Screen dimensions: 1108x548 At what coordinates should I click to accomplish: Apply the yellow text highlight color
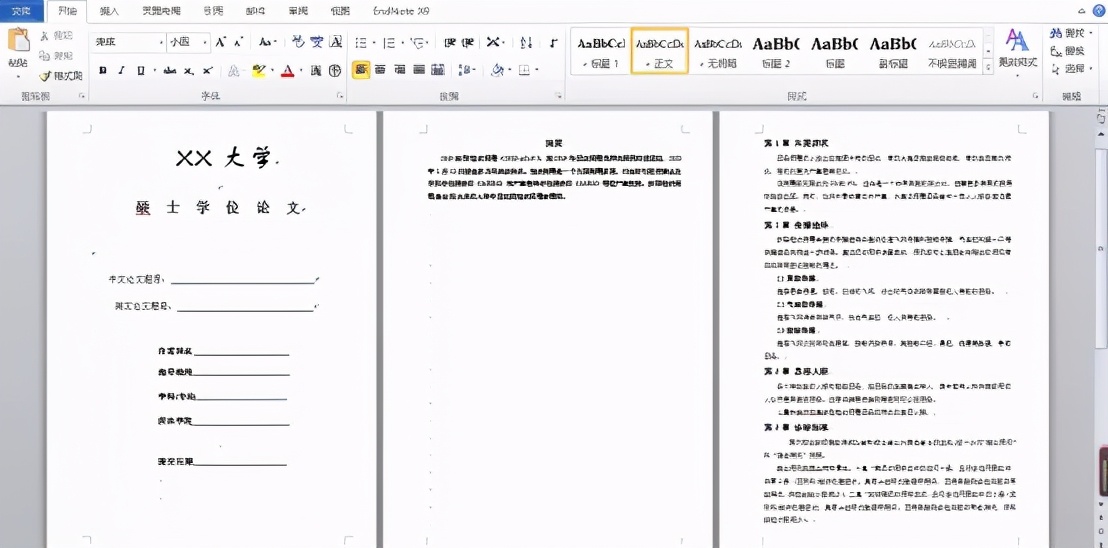[259, 71]
